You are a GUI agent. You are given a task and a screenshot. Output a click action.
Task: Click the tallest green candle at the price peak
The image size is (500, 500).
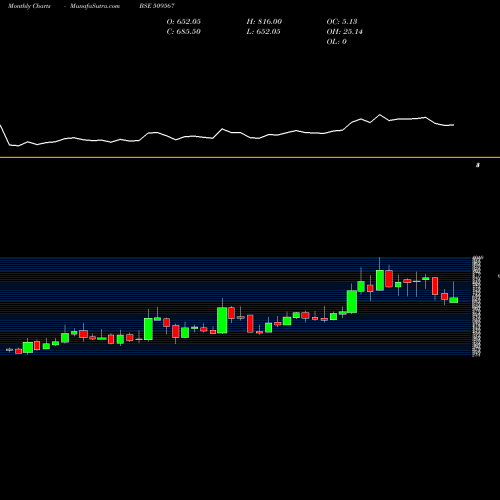[380, 280]
